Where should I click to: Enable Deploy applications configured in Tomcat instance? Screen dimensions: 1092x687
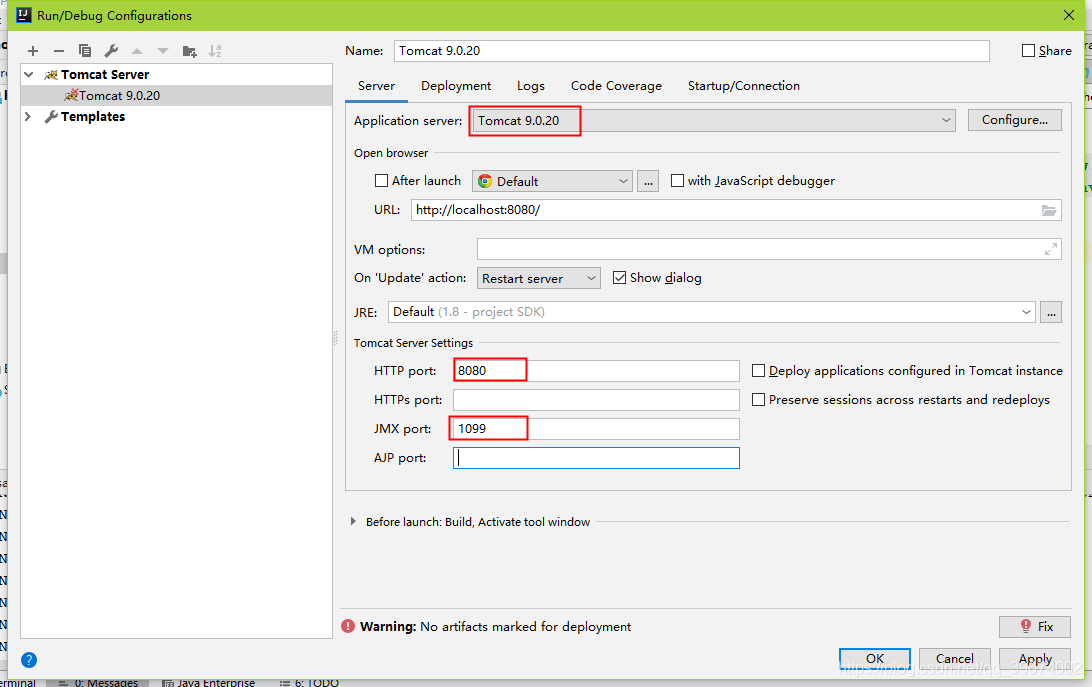758,371
